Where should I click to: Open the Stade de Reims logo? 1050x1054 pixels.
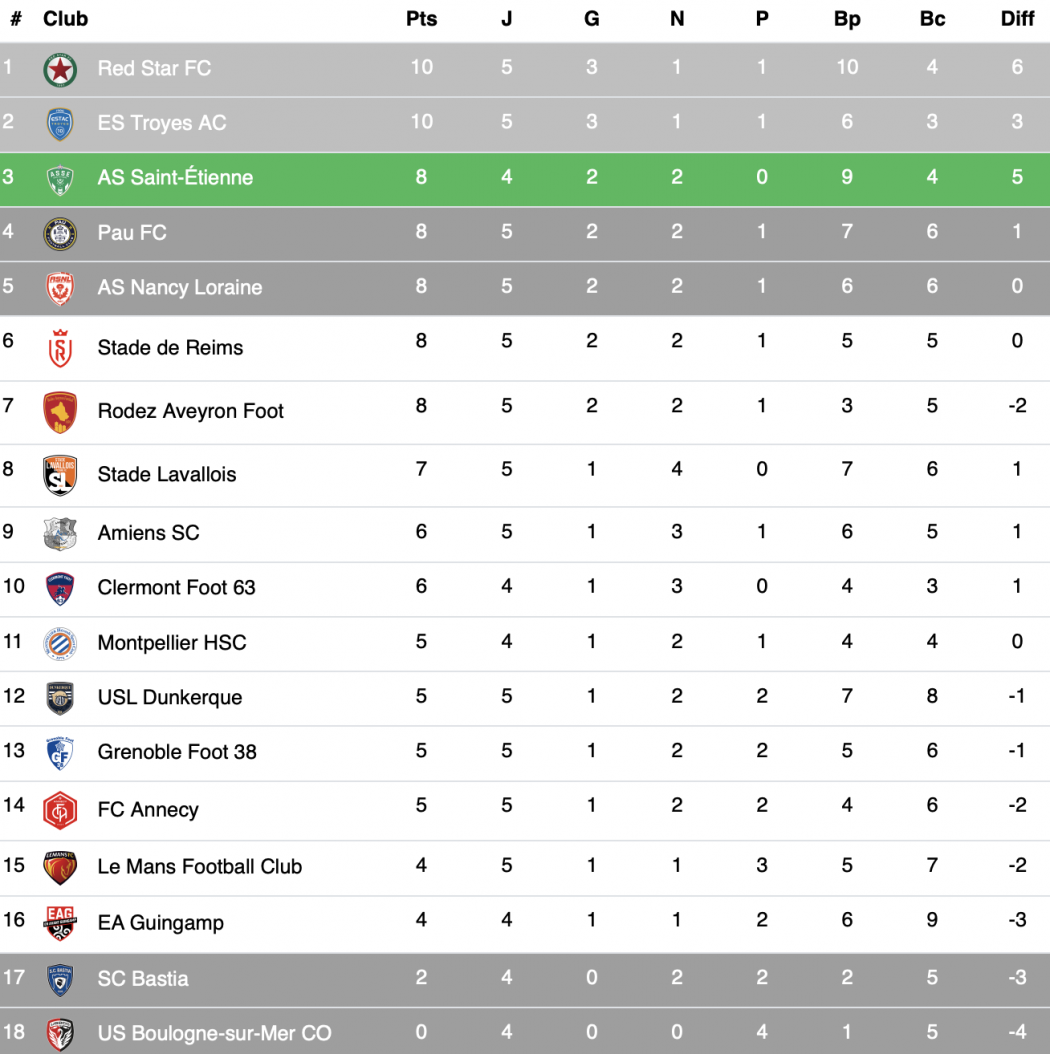pyautogui.click(x=60, y=348)
